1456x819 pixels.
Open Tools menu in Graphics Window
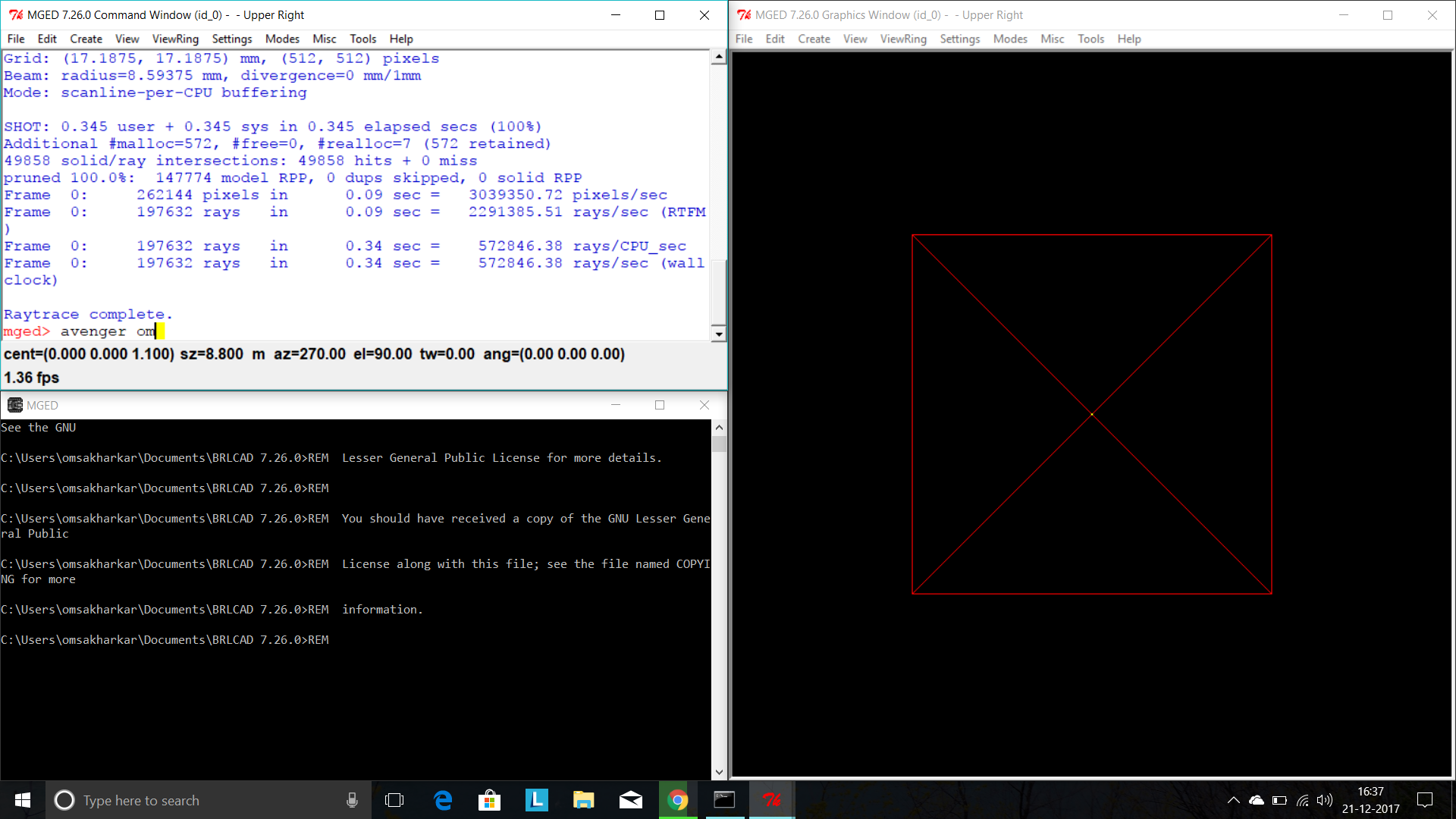click(x=1090, y=39)
